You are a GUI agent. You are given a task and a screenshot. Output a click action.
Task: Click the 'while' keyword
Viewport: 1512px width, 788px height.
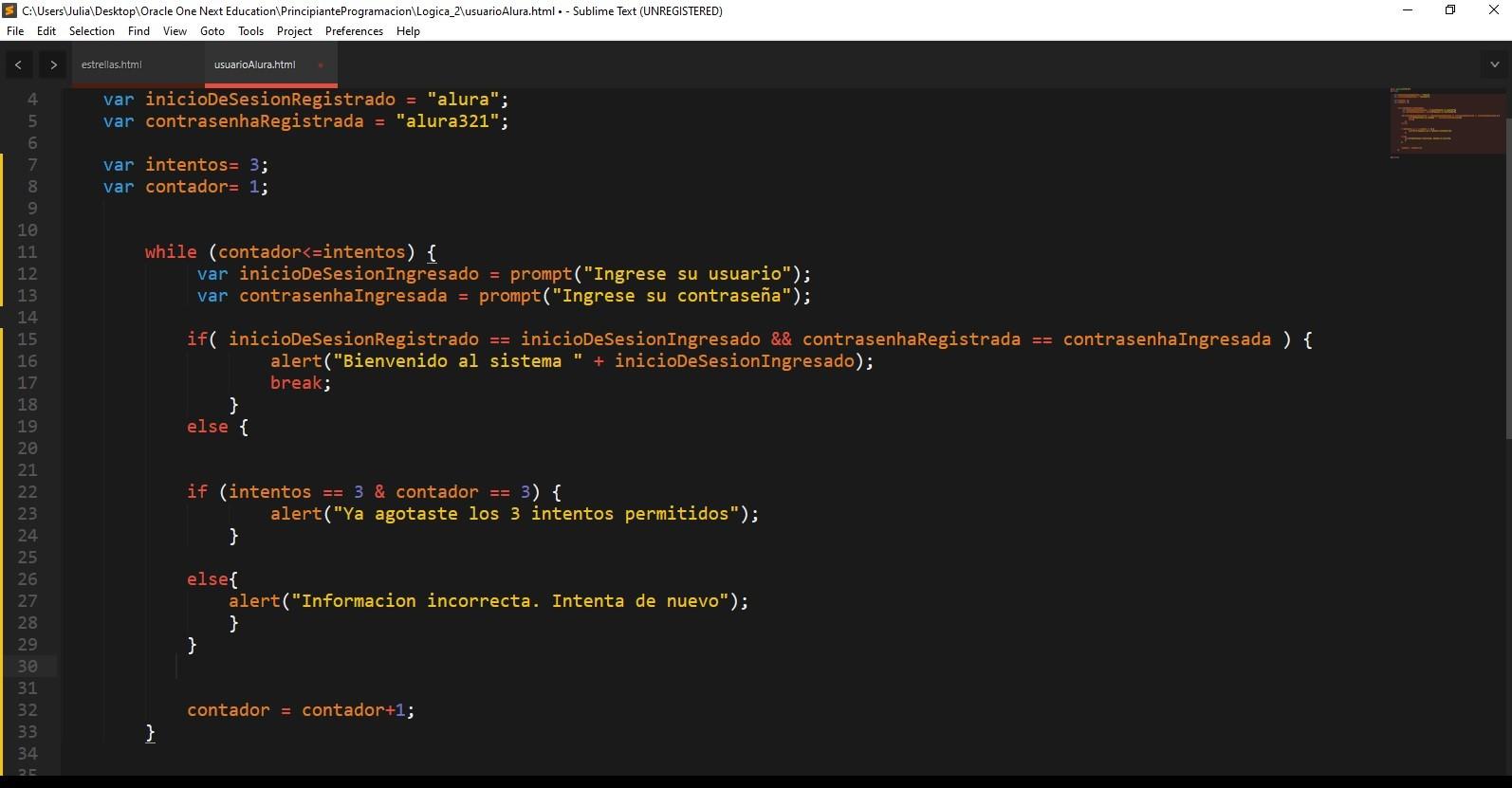[171, 252]
